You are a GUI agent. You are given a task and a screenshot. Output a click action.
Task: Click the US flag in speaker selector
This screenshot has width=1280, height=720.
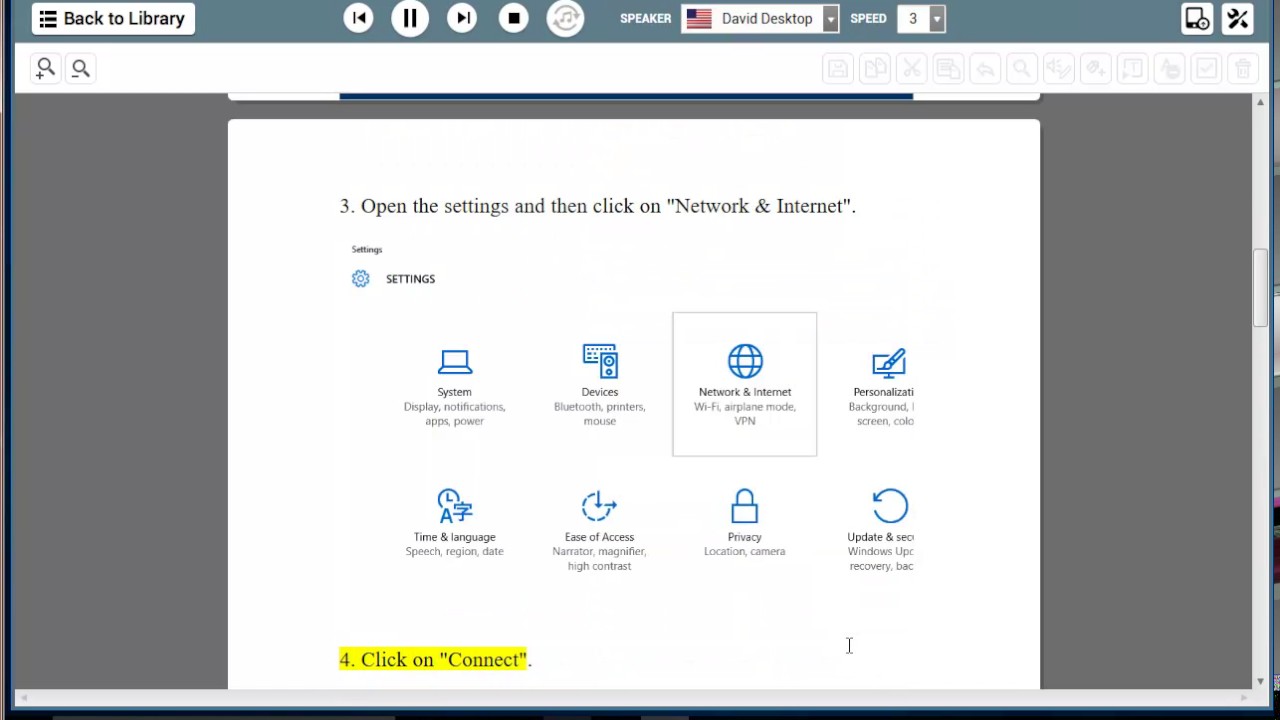pos(699,19)
